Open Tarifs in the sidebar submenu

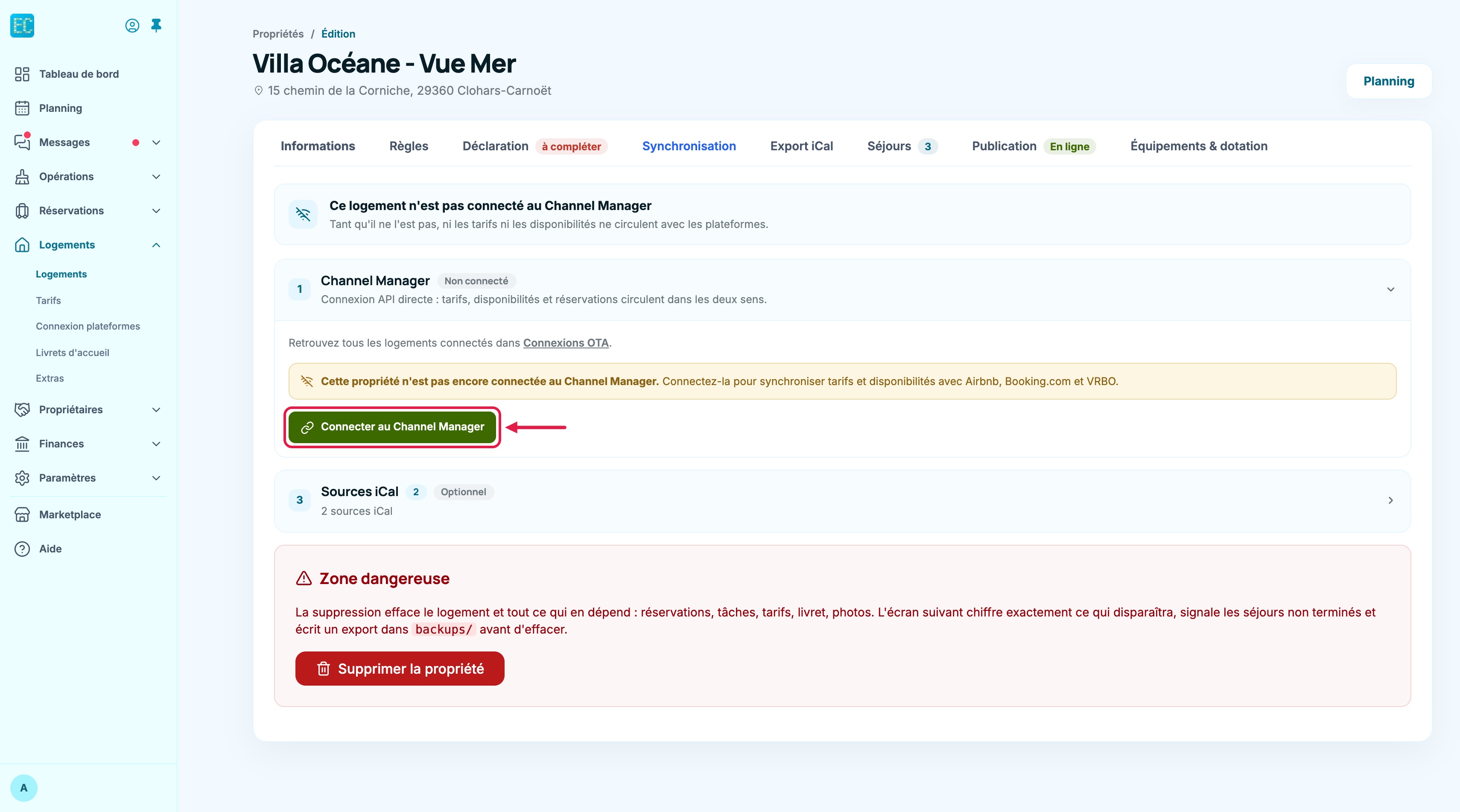(48, 300)
